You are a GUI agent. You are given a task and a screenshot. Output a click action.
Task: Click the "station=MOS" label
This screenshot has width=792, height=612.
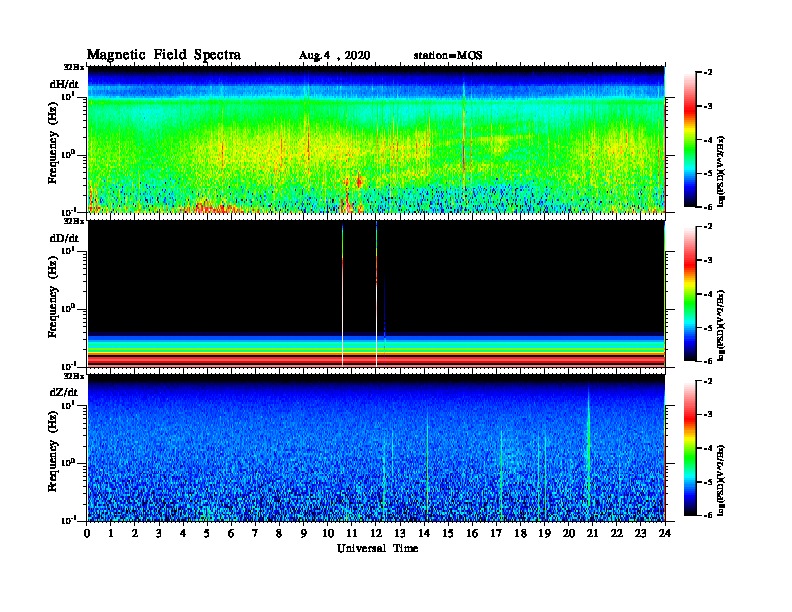pyautogui.click(x=448, y=55)
